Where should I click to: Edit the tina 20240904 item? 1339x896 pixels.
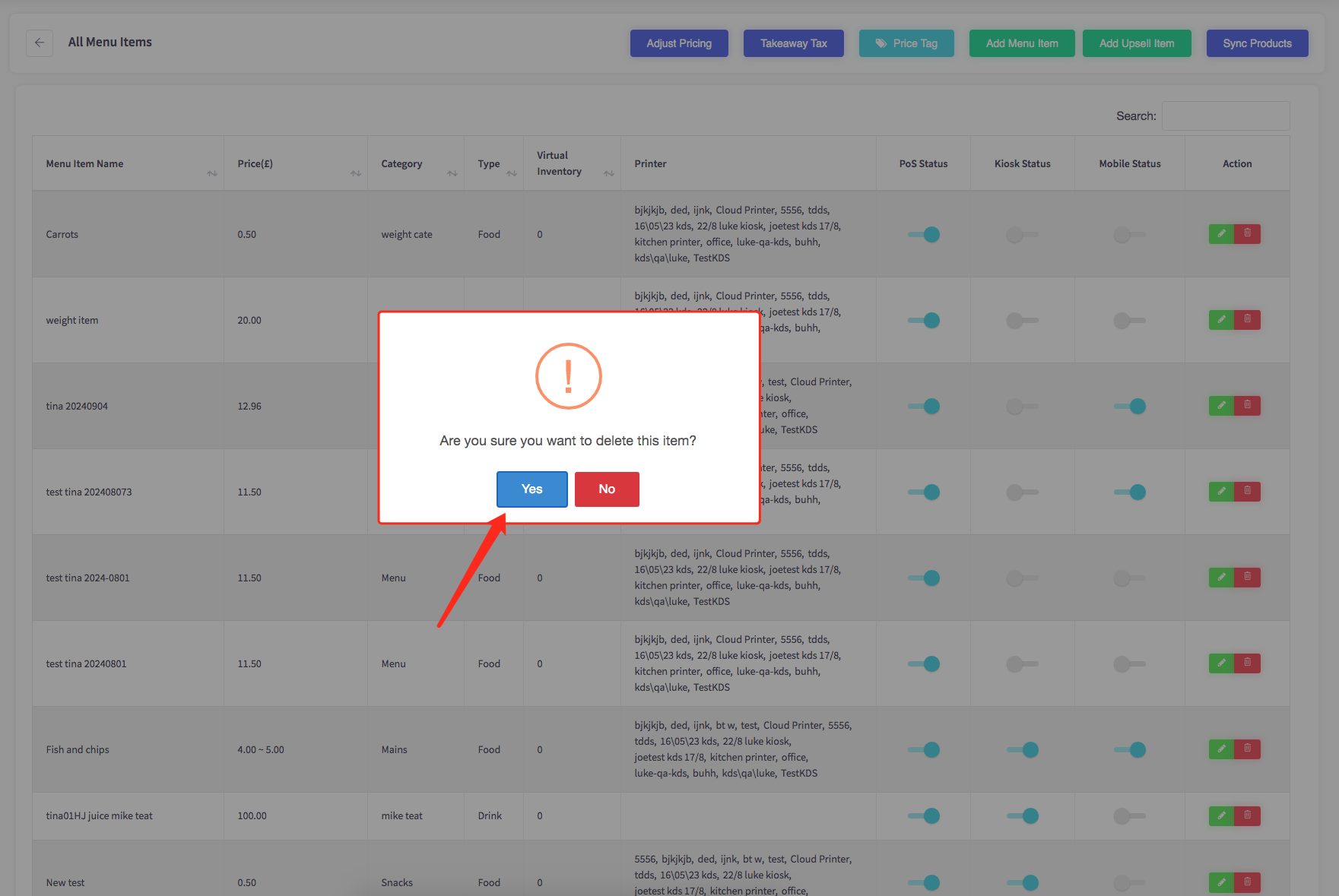(x=1221, y=406)
